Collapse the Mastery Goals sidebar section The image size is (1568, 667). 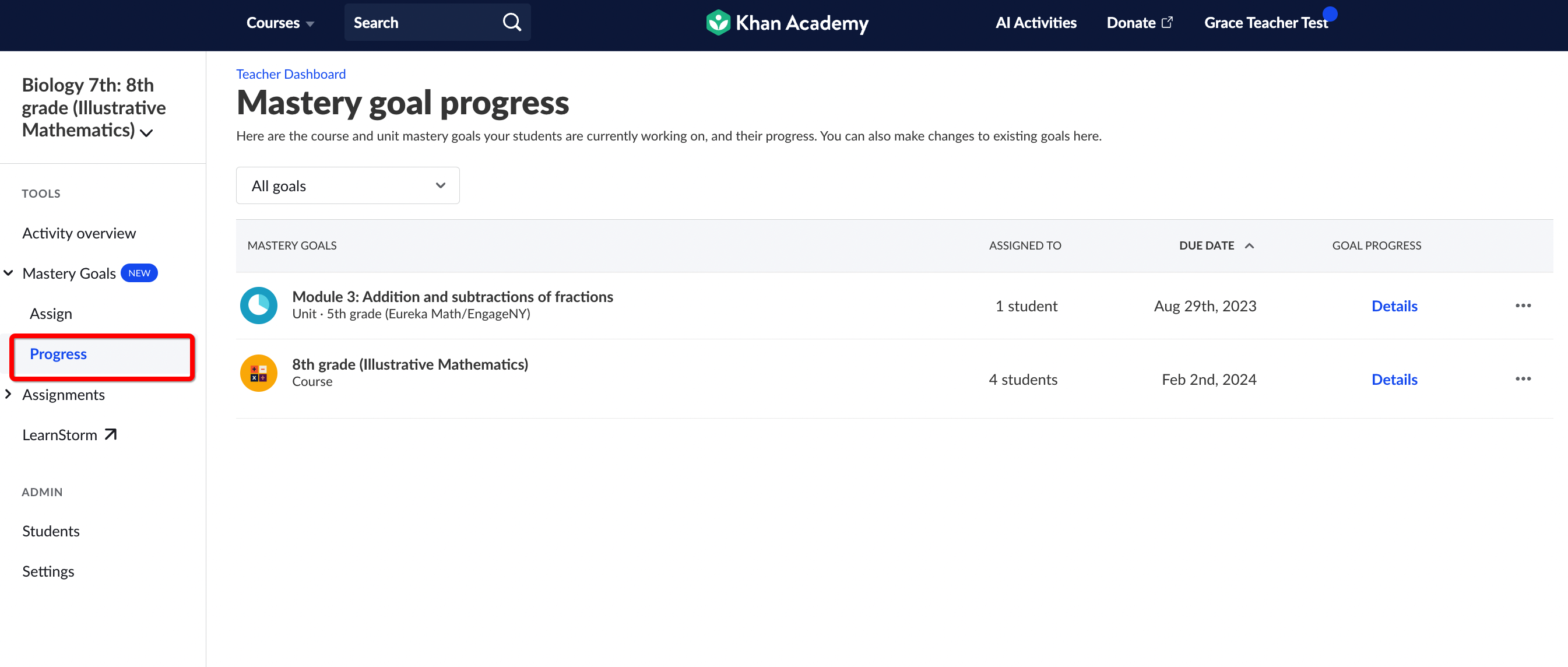9,273
